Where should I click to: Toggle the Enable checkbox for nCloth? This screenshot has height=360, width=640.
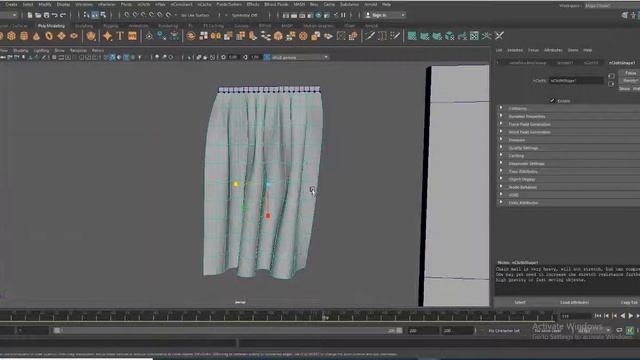coord(552,100)
